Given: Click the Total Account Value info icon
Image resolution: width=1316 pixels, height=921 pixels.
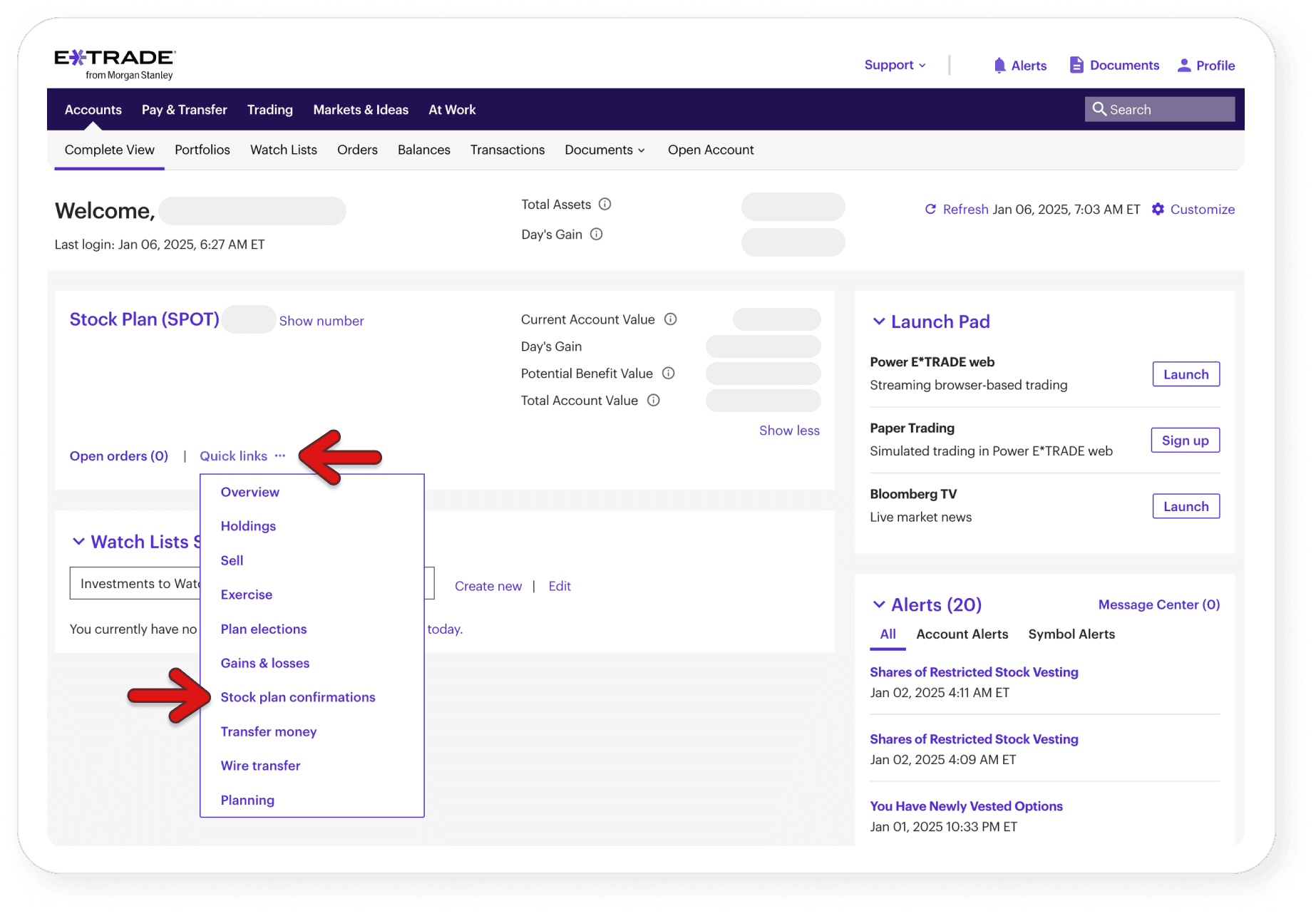Looking at the screenshot, I should (x=653, y=400).
